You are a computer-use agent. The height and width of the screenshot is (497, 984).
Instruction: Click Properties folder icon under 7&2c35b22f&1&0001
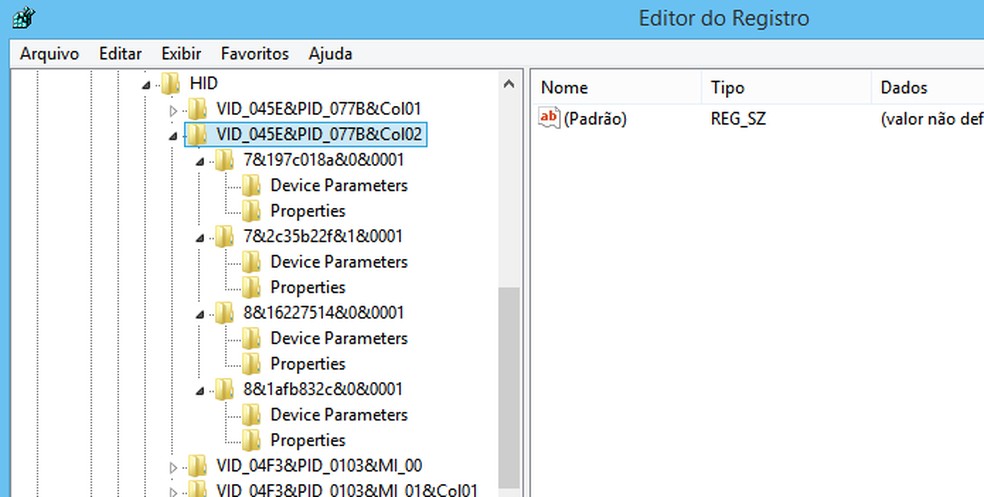(252, 287)
